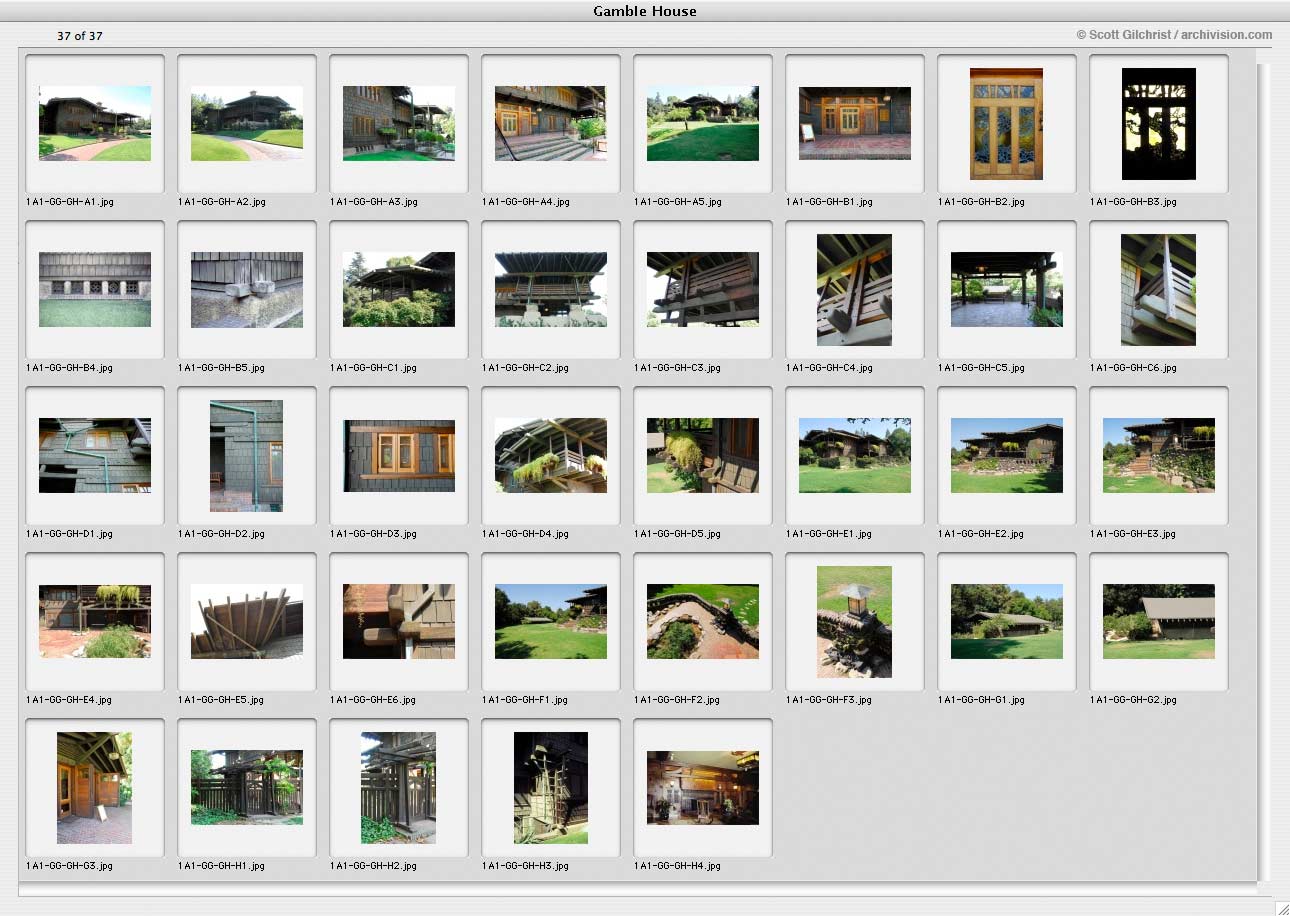The width and height of the screenshot is (1290, 916).
Task: Click filename label 1A1-GG-GH-C6.jpg
Action: (1134, 368)
